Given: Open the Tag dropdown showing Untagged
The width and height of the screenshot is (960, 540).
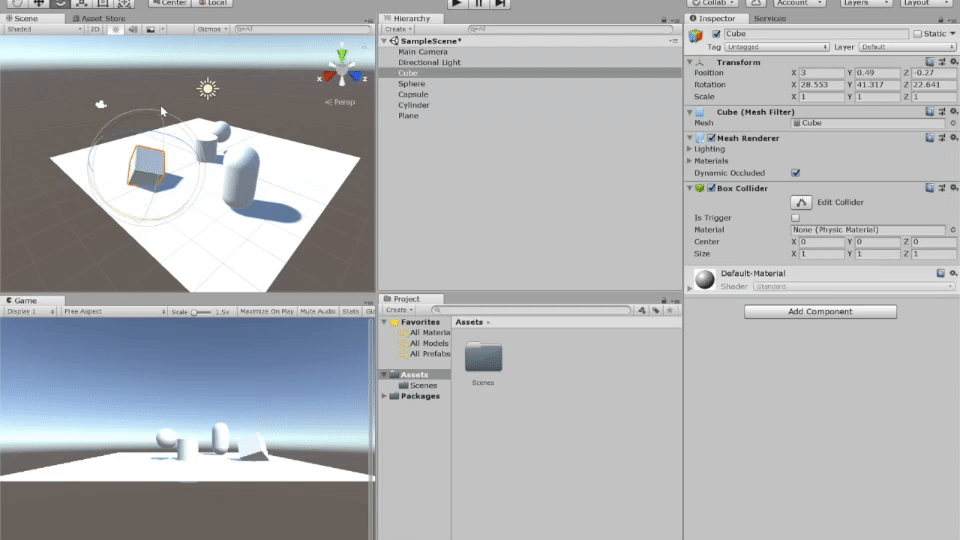Looking at the screenshot, I should coord(777,47).
